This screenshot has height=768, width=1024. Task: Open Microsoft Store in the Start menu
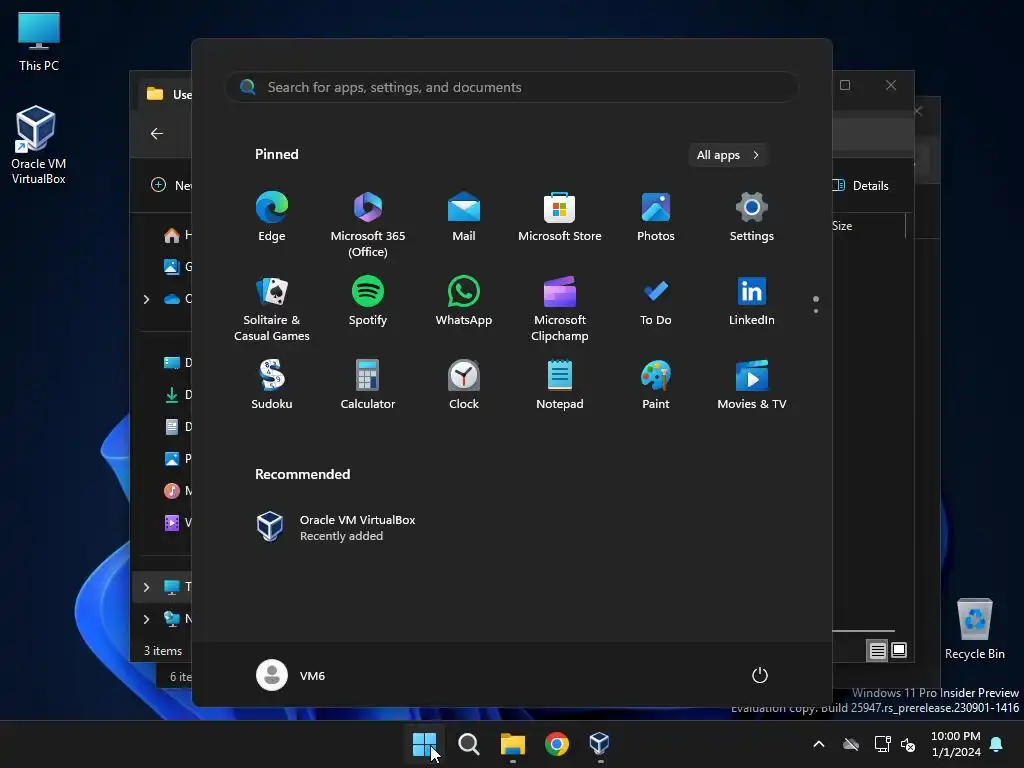tap(560, 217)
